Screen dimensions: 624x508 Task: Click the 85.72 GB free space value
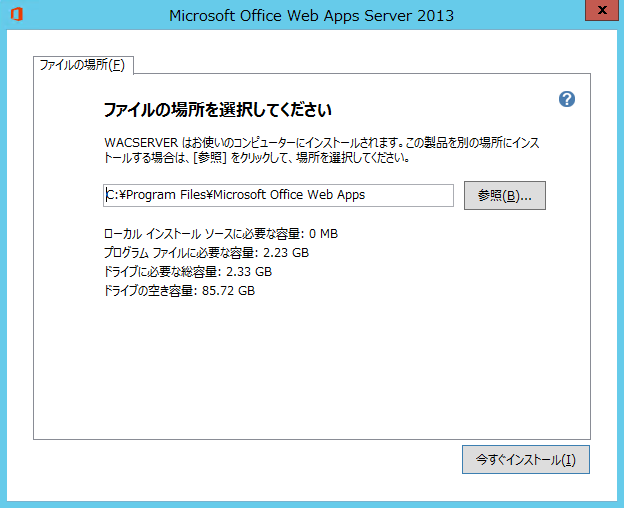(232, 291)
